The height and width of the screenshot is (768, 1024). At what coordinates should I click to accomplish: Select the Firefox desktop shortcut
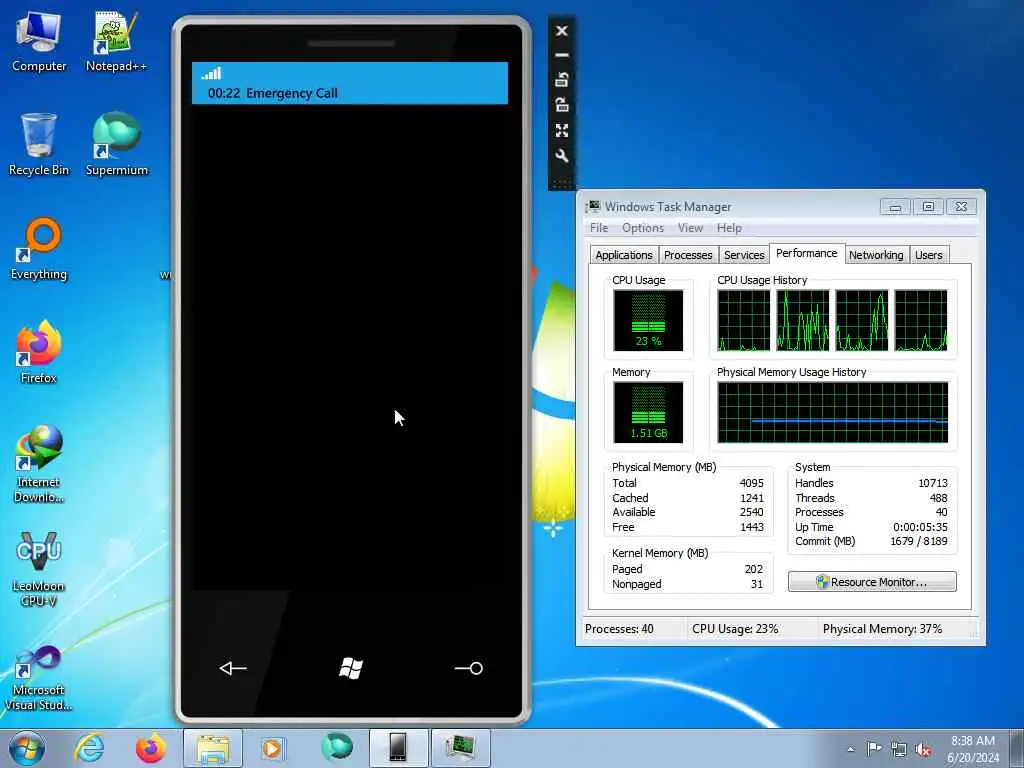coord(39,353)
